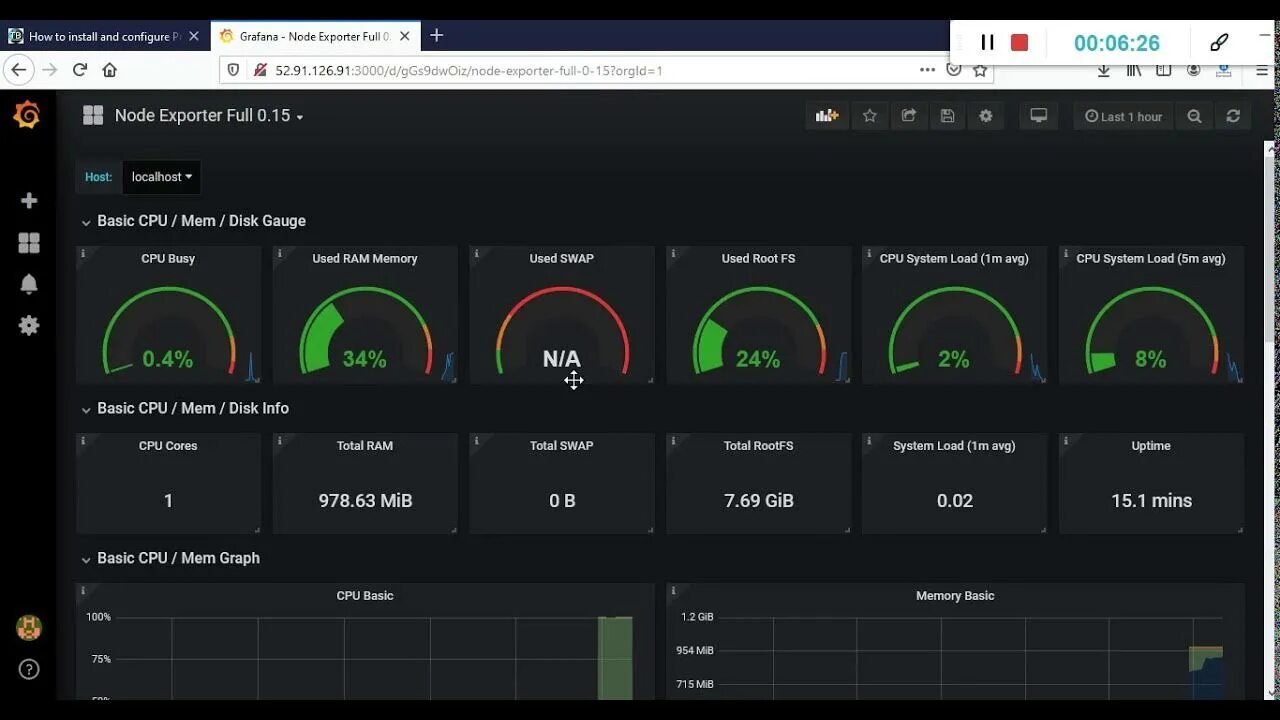Open the browser downloads icon
1280x720 pixels.
point(1104,71)
